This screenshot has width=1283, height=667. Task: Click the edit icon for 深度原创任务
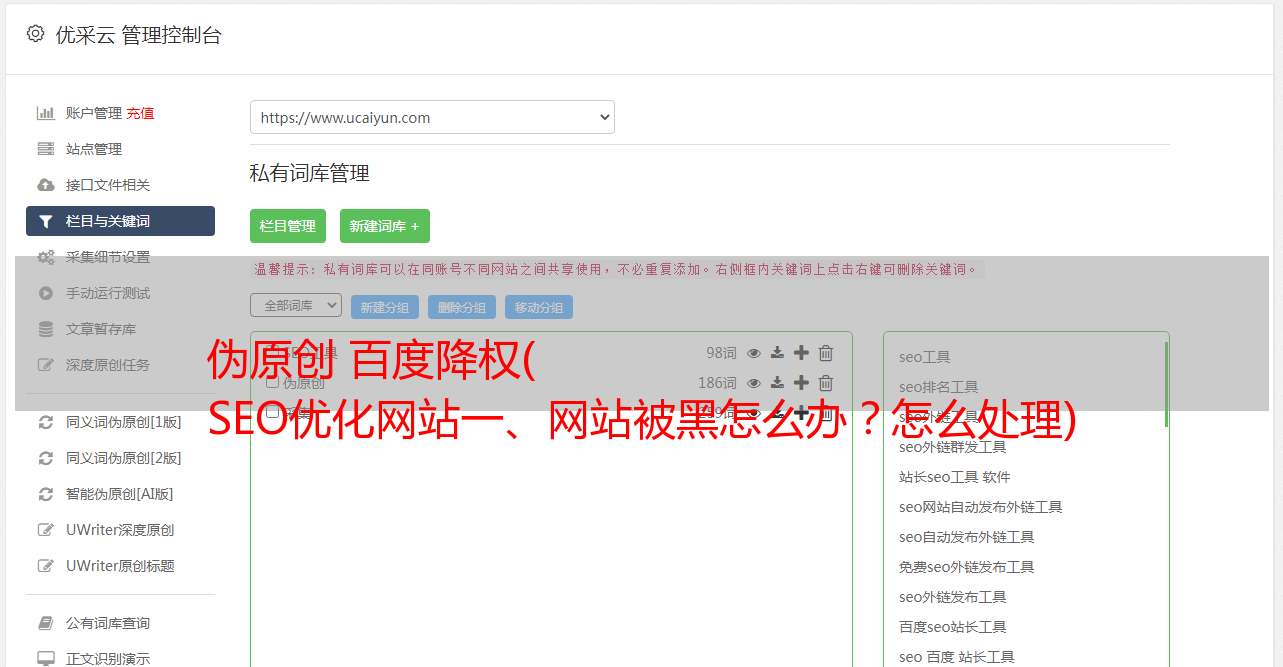click(x=46, y=365)
